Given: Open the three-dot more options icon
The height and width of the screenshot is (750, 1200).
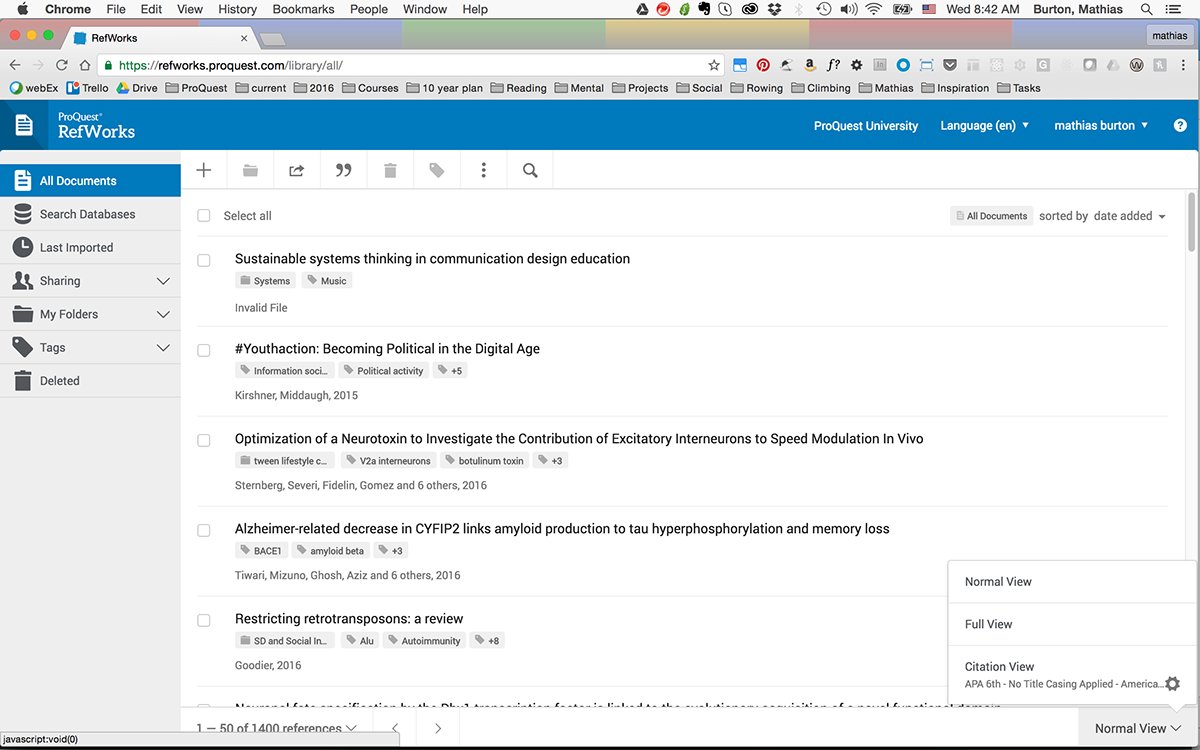Looking at the screenshot, I should [484, 171].
